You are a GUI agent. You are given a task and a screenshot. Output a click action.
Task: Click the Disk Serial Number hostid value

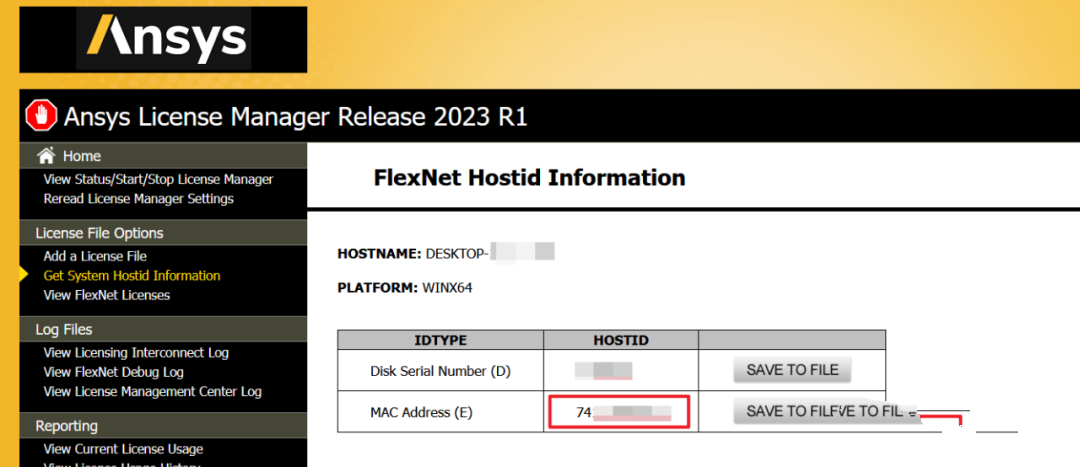coord(603,371)
